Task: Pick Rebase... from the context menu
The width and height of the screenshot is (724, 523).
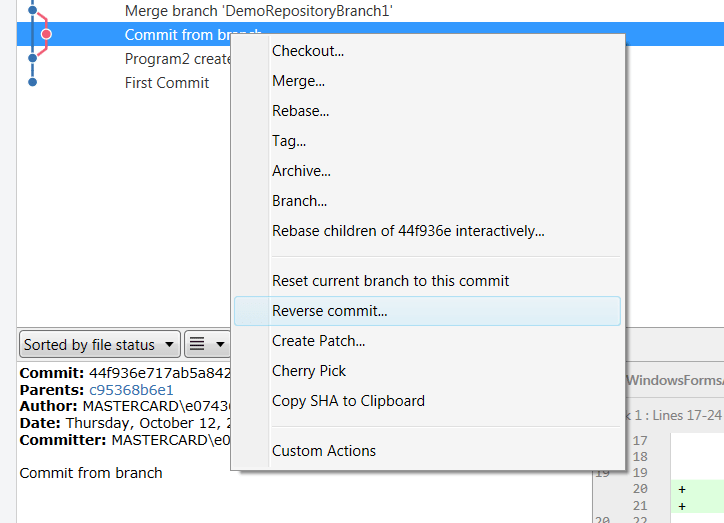Action: (x=300, y=111)
